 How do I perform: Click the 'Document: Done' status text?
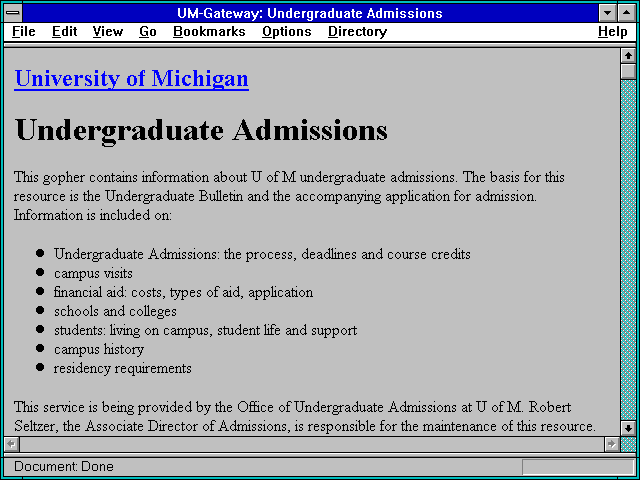[64, 466]
